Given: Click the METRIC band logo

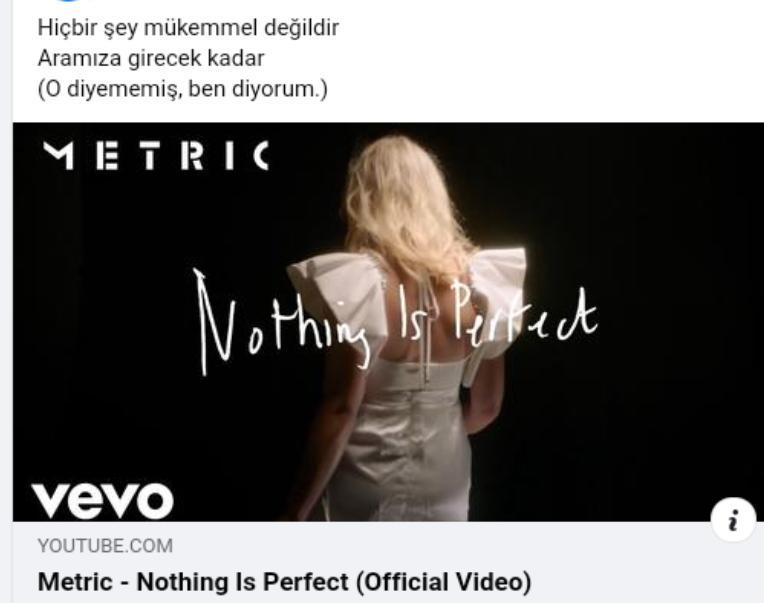Looking at the screenshot, I should point(156,155).
